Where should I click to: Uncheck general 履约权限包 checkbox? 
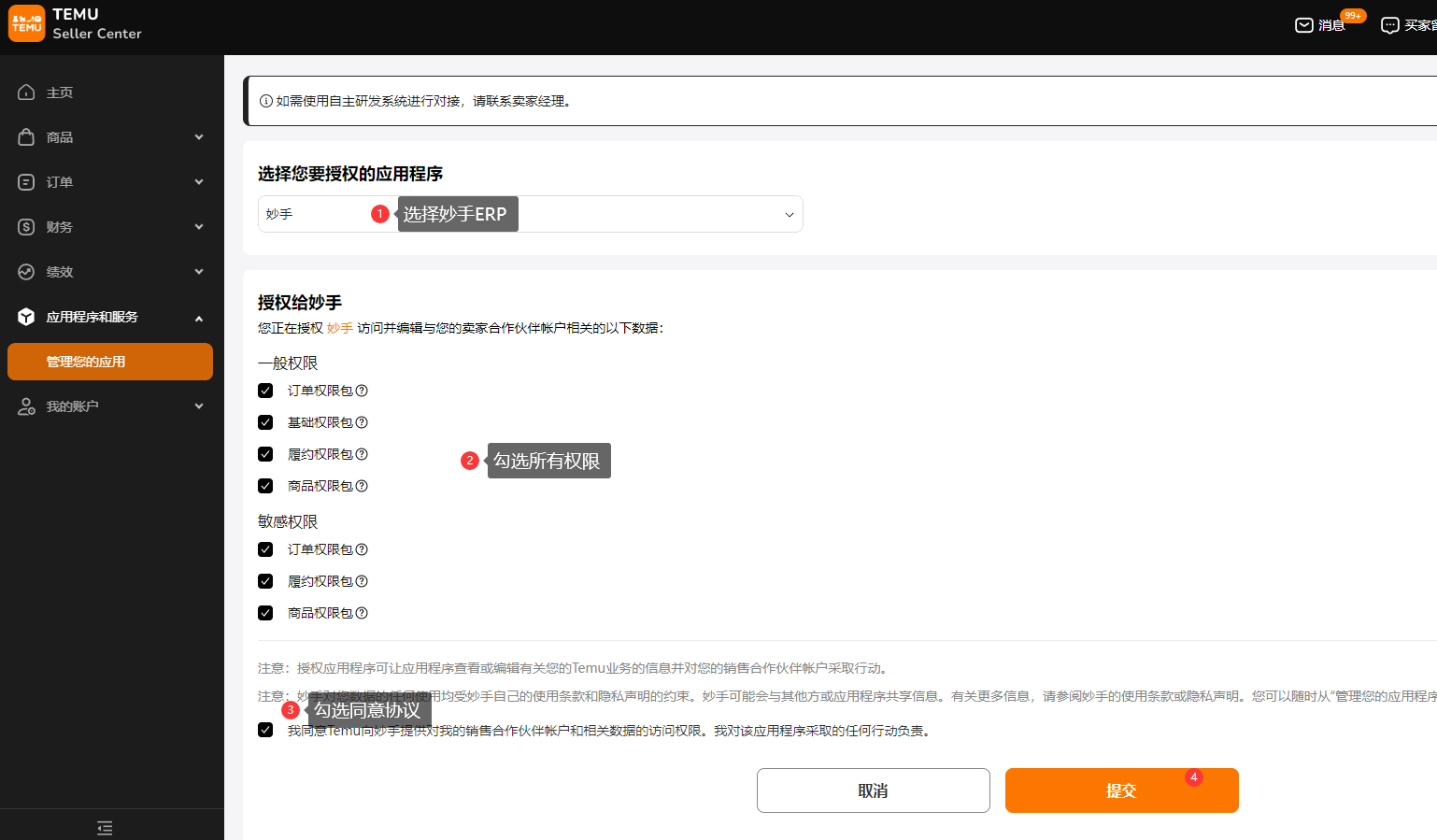265,454
